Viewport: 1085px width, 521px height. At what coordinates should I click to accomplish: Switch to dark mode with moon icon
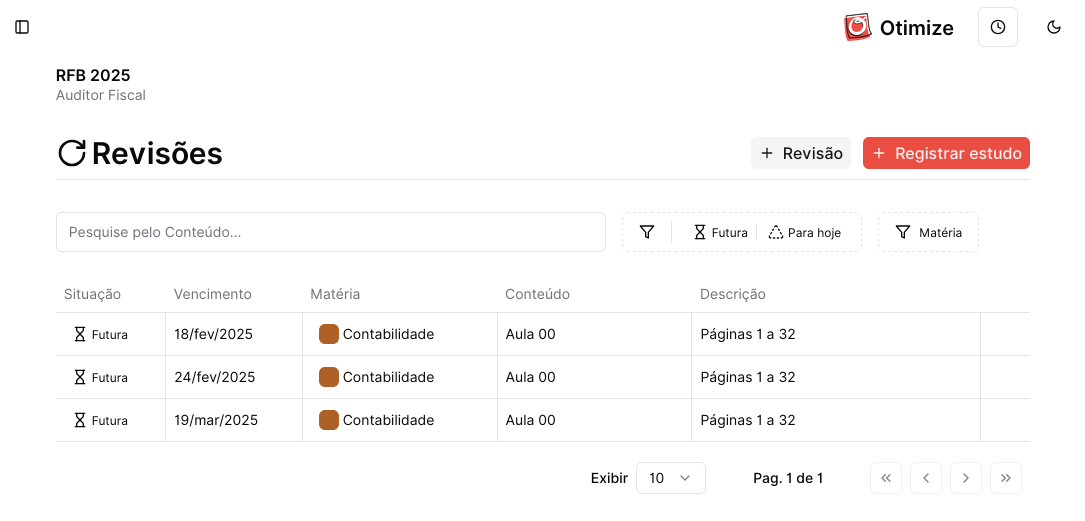coord(1053,27)
